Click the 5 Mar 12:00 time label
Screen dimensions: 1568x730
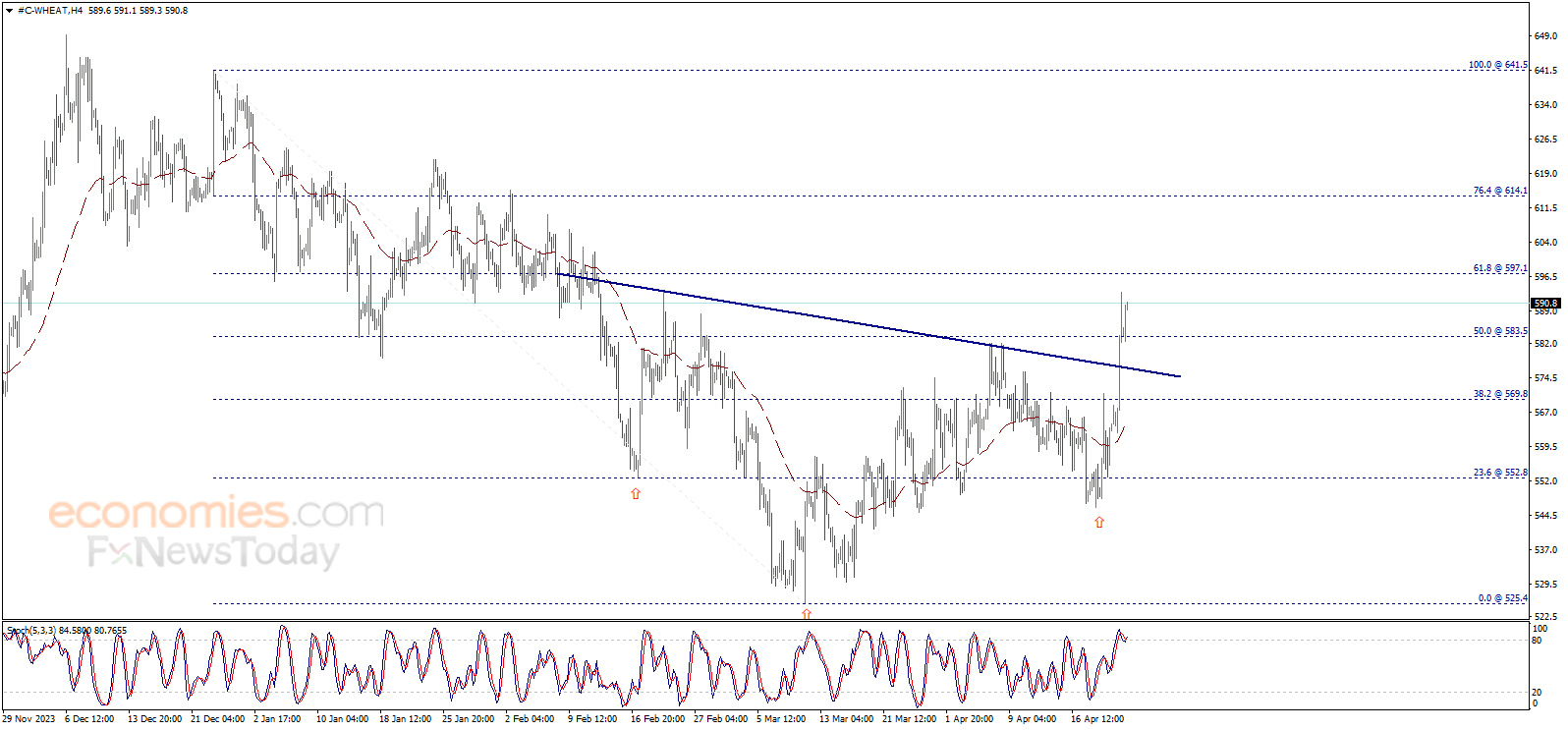781,719
